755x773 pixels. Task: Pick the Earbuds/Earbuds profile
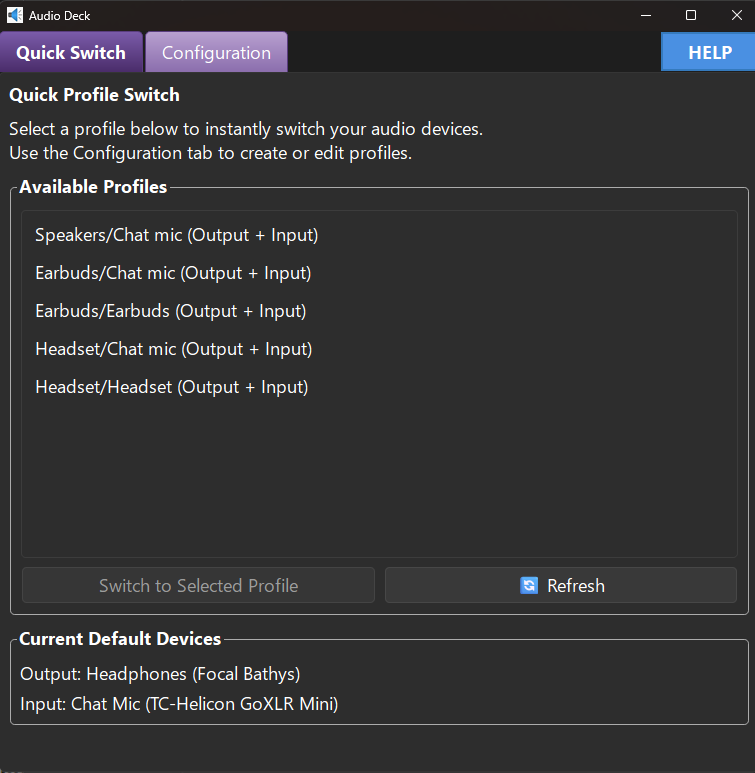(x=170, y=311)
